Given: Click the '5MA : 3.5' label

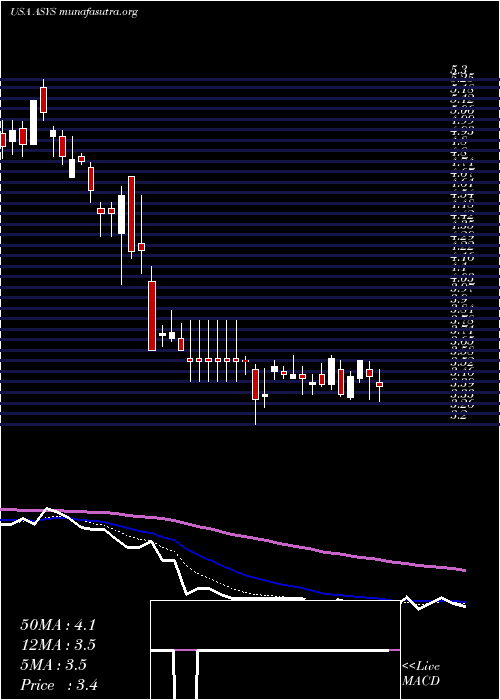Looking at the screenshot, I should click(x=54, y=665).
